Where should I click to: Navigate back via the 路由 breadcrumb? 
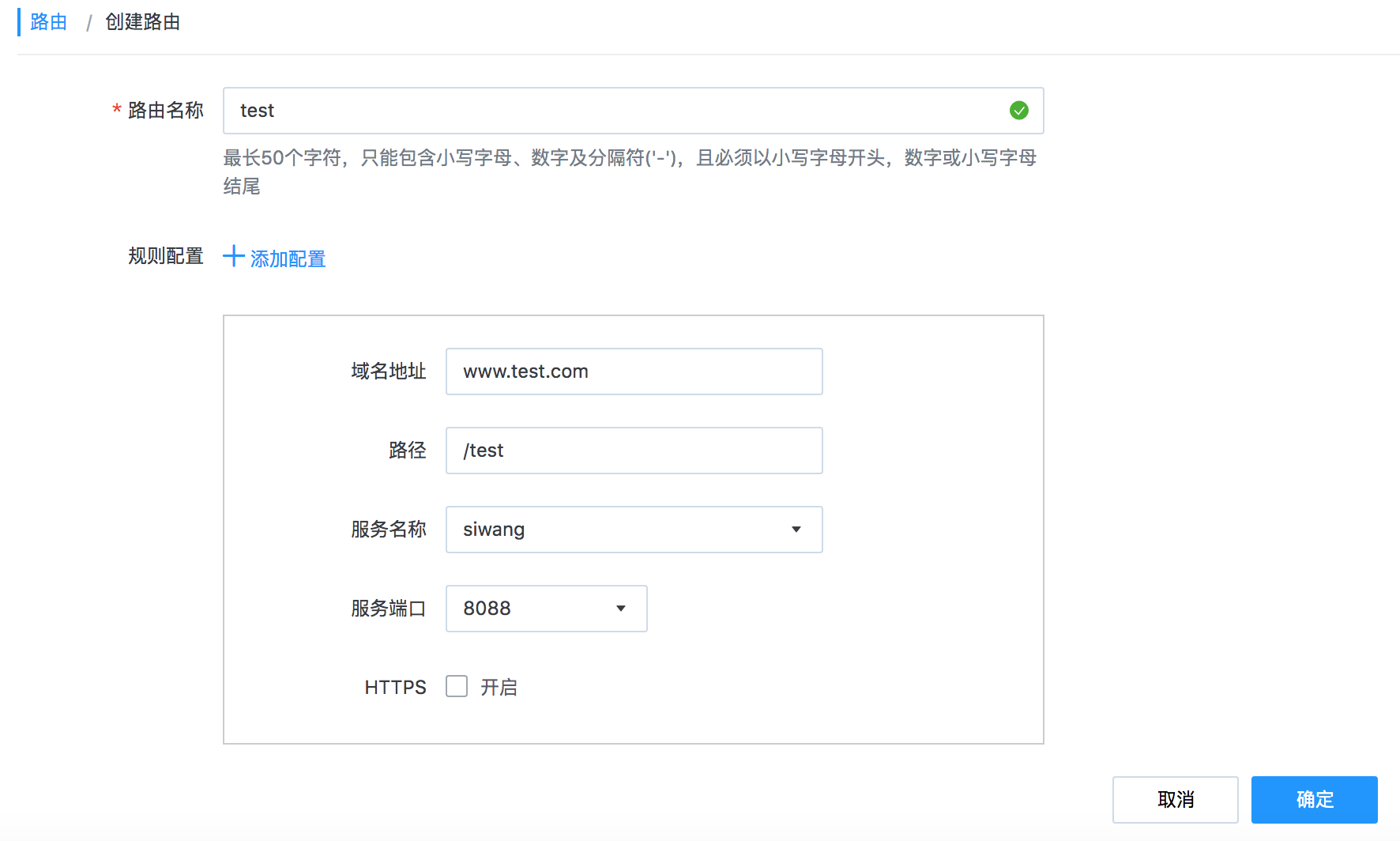48,22
